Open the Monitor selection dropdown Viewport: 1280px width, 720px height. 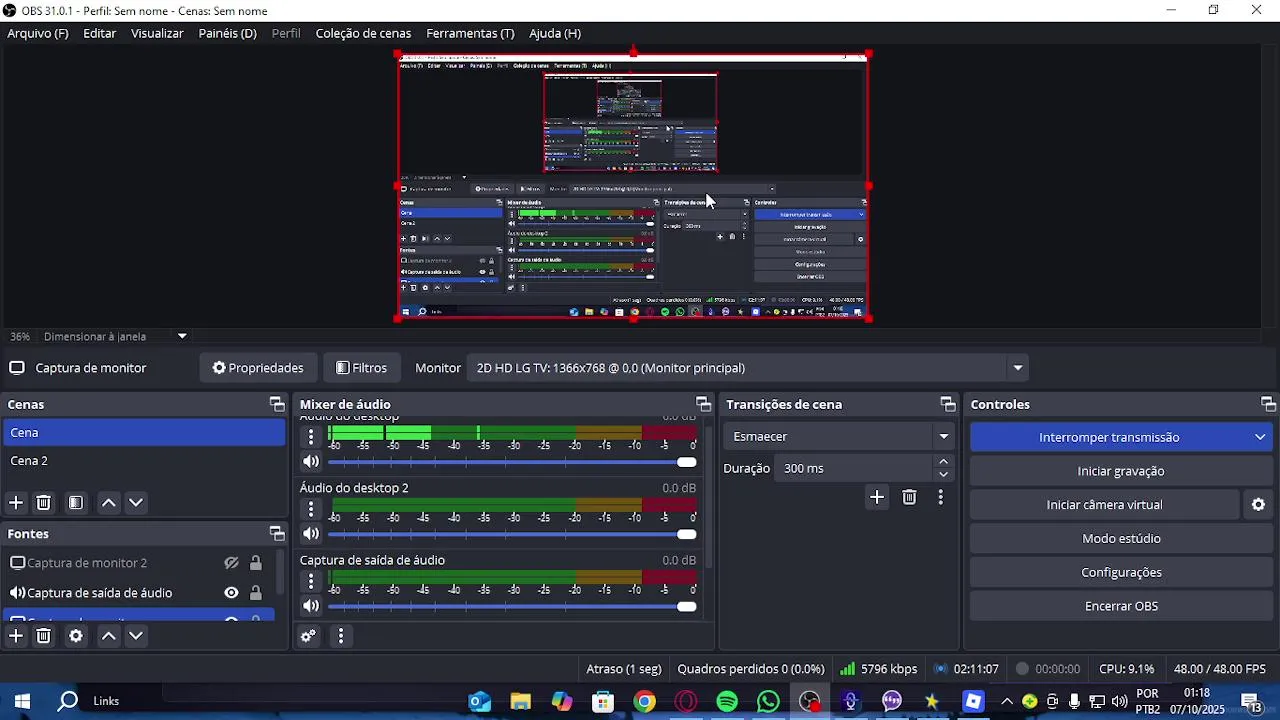(748, 368)
